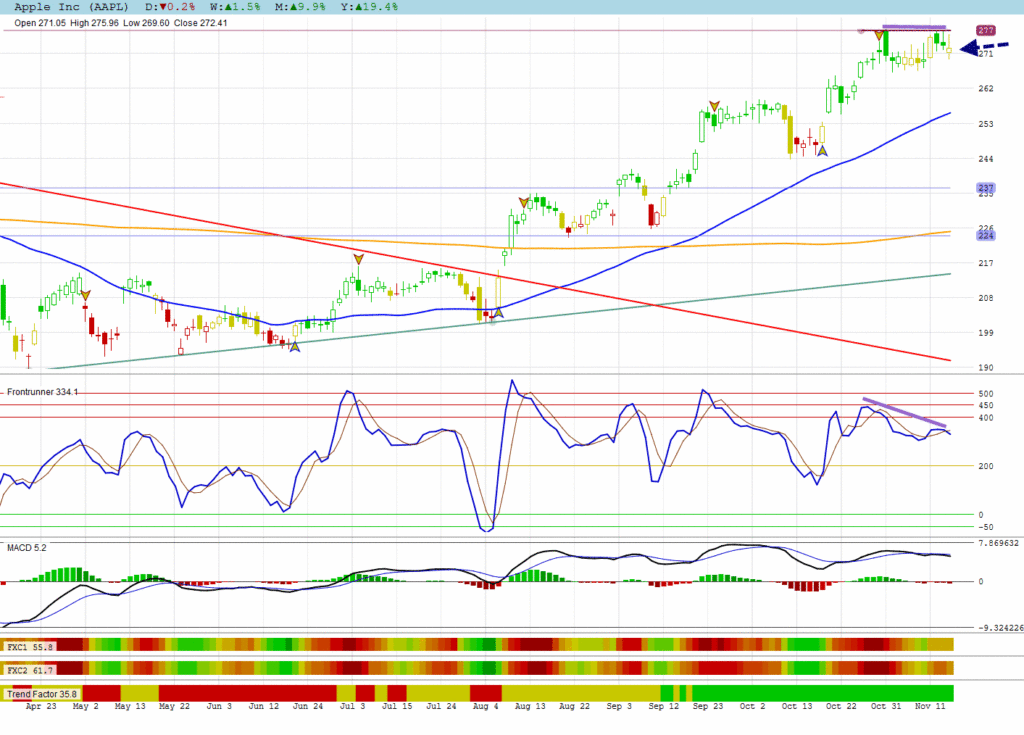Click the MACD 5.2 indicator label
1024x735 pixels.
click(26, 547)
